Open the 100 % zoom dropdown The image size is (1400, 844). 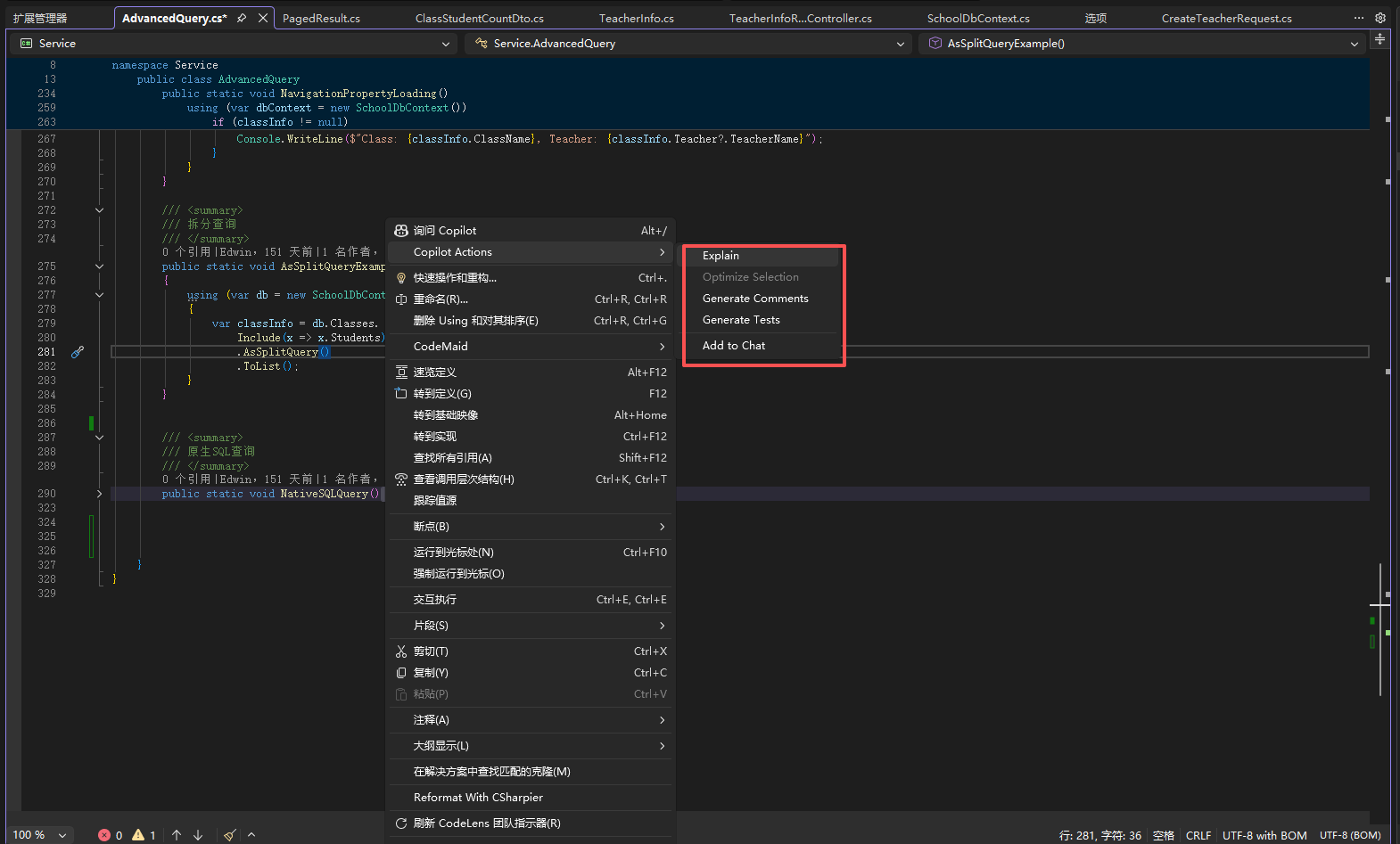pyautogui.click(x=62, y=835)
